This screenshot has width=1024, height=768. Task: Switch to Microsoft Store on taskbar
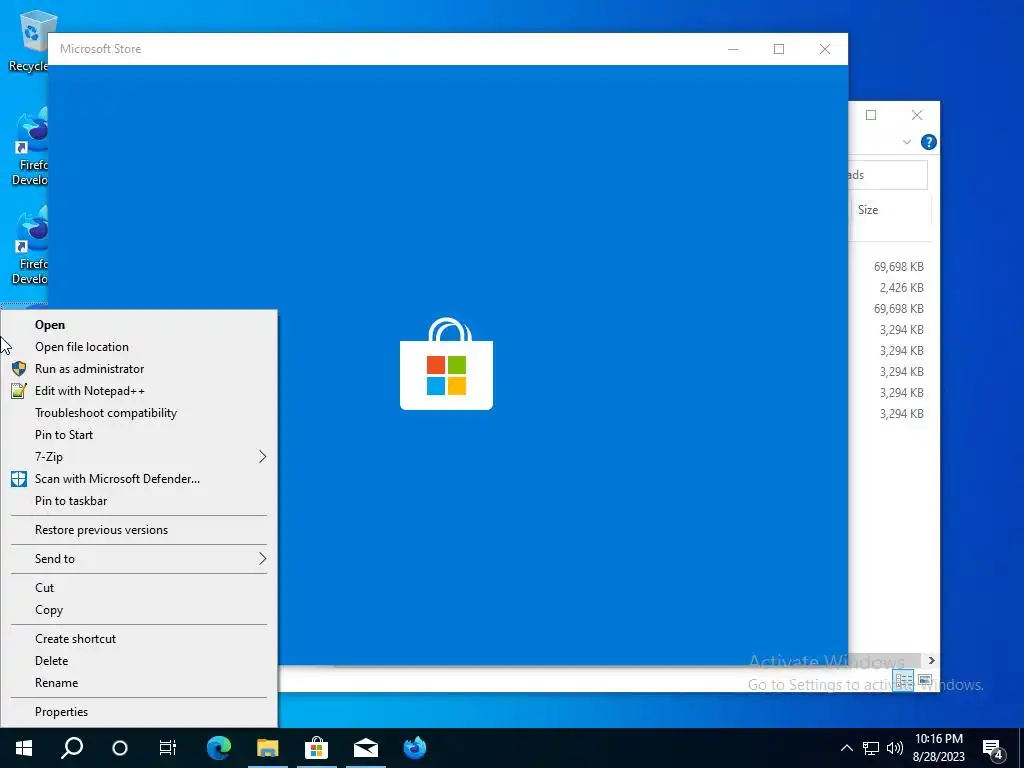click(317, 748)
